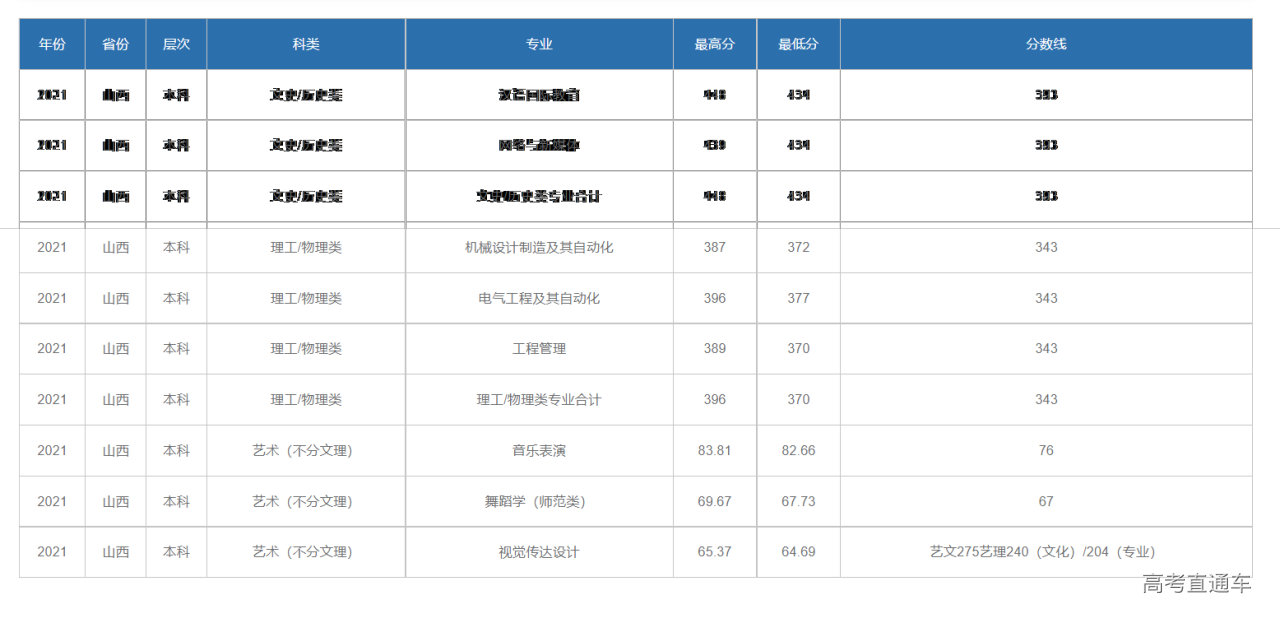Click the 层次 header cell
The height and width of the screenshot is (623, 1280).
click(176, 44)
